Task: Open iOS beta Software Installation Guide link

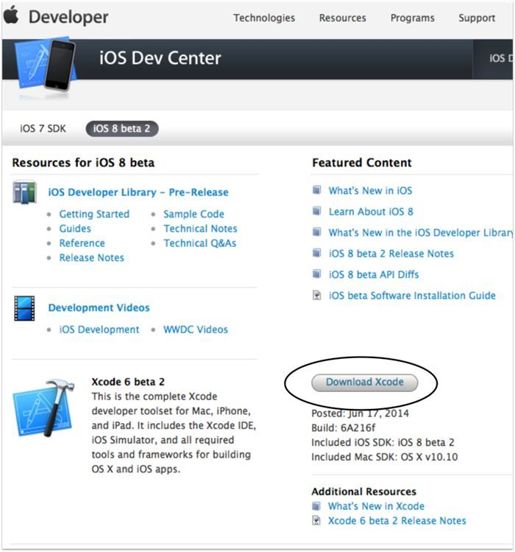Action: coord(412,295)
